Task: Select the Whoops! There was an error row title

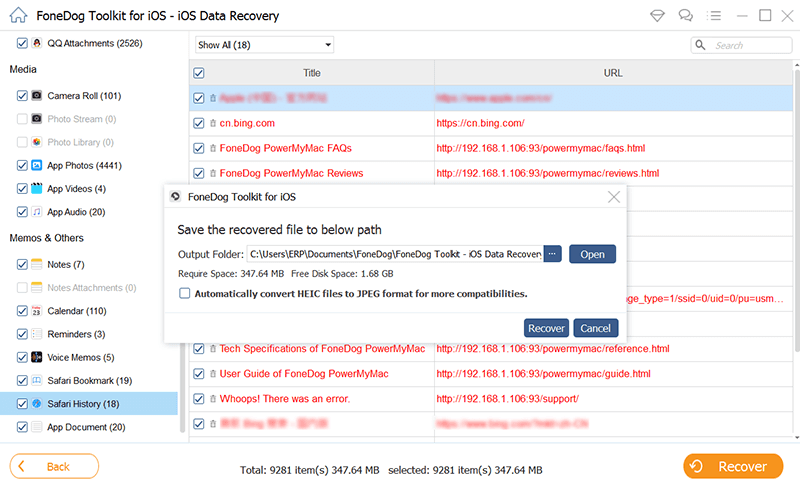Action: [285, 399]
